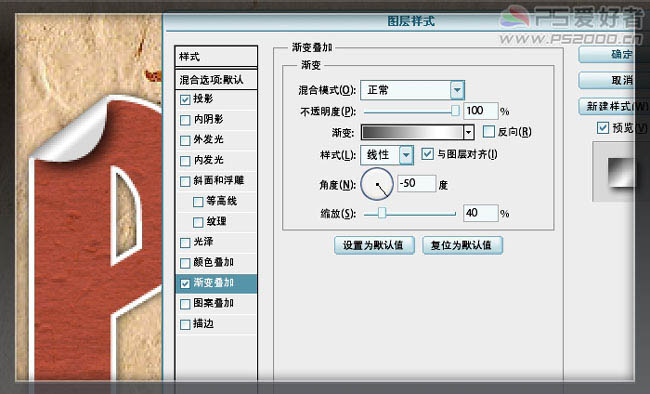Click the 取消 cancel button
This screenshot has height=394, width=650.
click(x=614, y=80)
